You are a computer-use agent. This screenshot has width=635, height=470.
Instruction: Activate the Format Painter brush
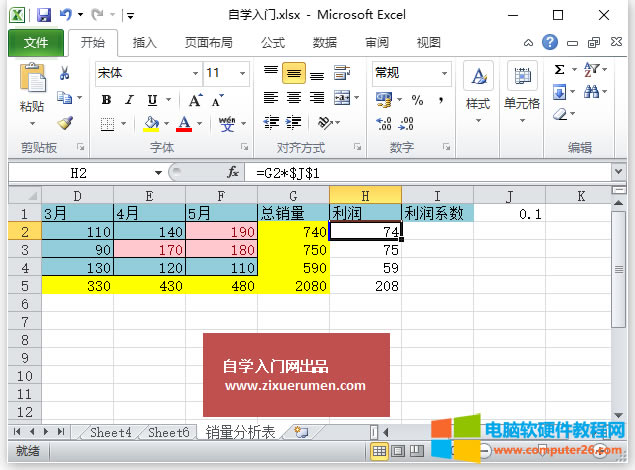65,123
